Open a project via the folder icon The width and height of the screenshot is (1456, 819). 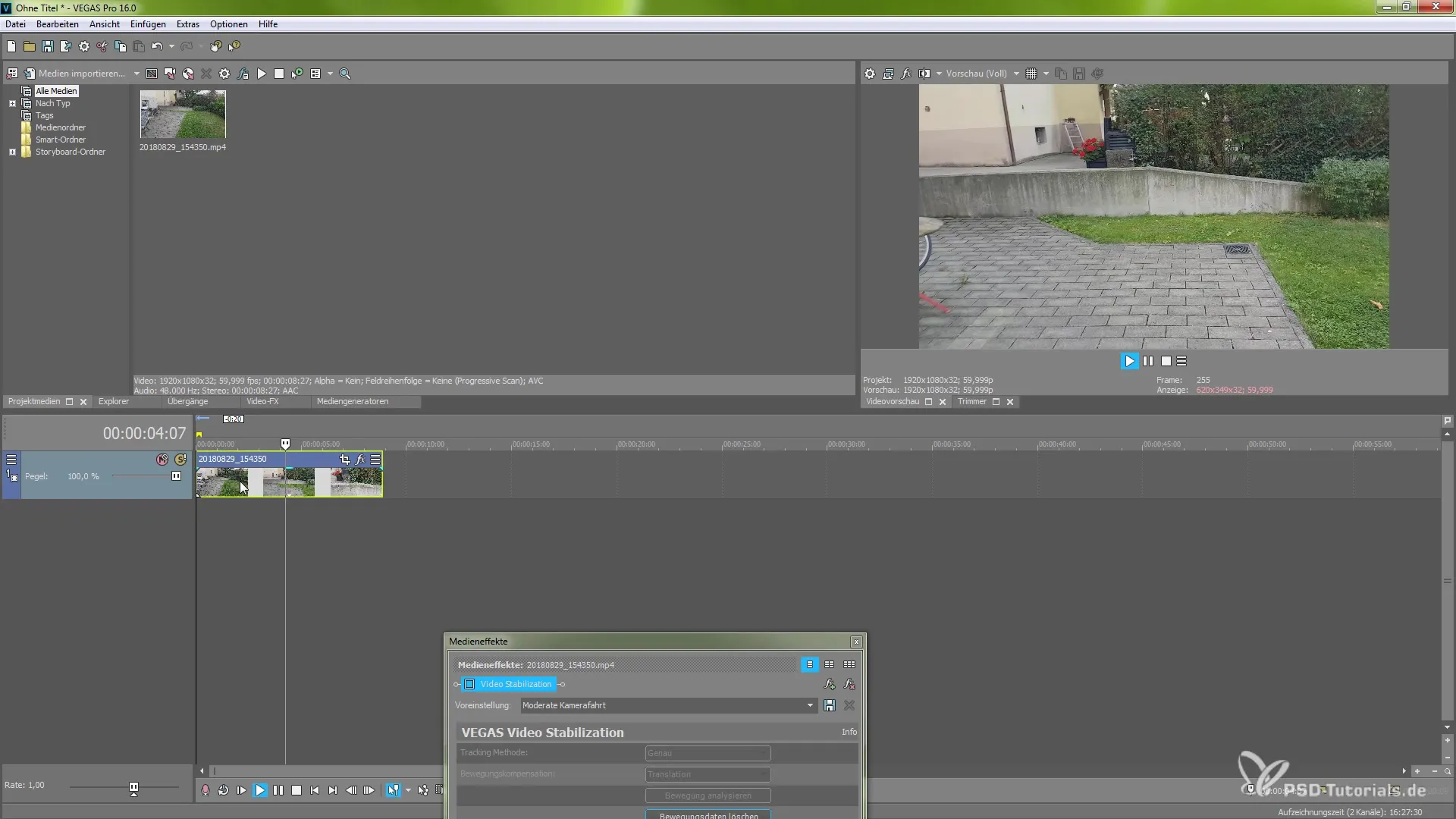(x=30, y=46)
